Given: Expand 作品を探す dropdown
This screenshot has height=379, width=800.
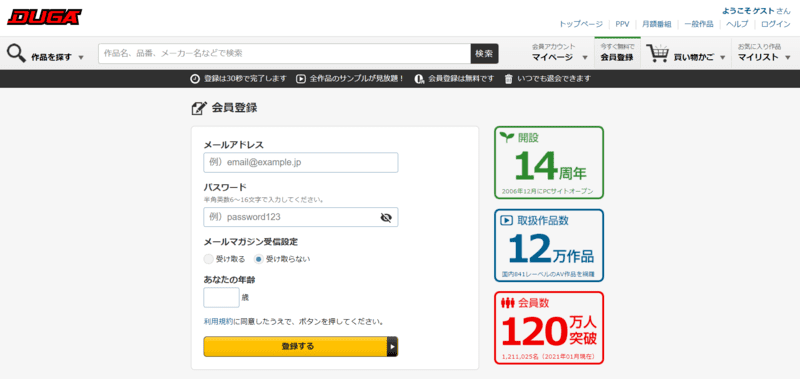Looking at the screenshot, I should tap(81, 58).
